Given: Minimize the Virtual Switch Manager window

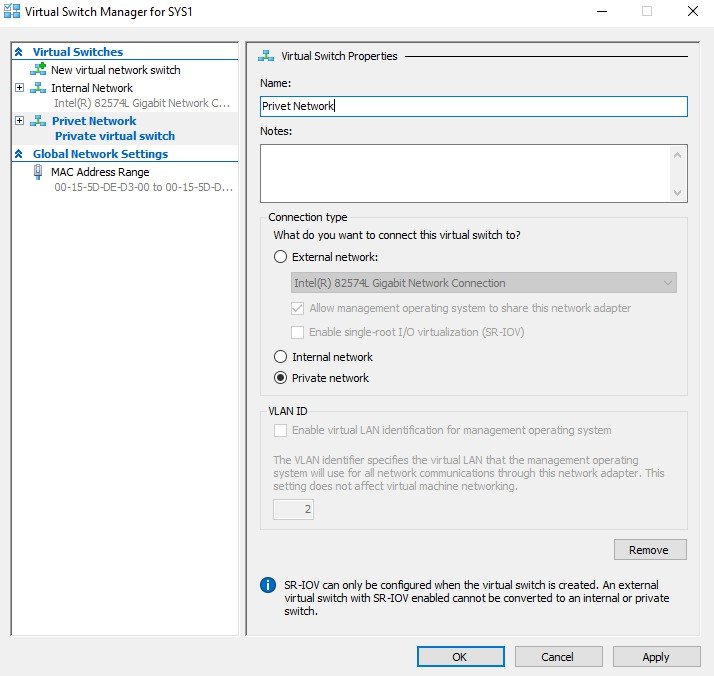Looking at the screenshot, I should tap(602, 11).
